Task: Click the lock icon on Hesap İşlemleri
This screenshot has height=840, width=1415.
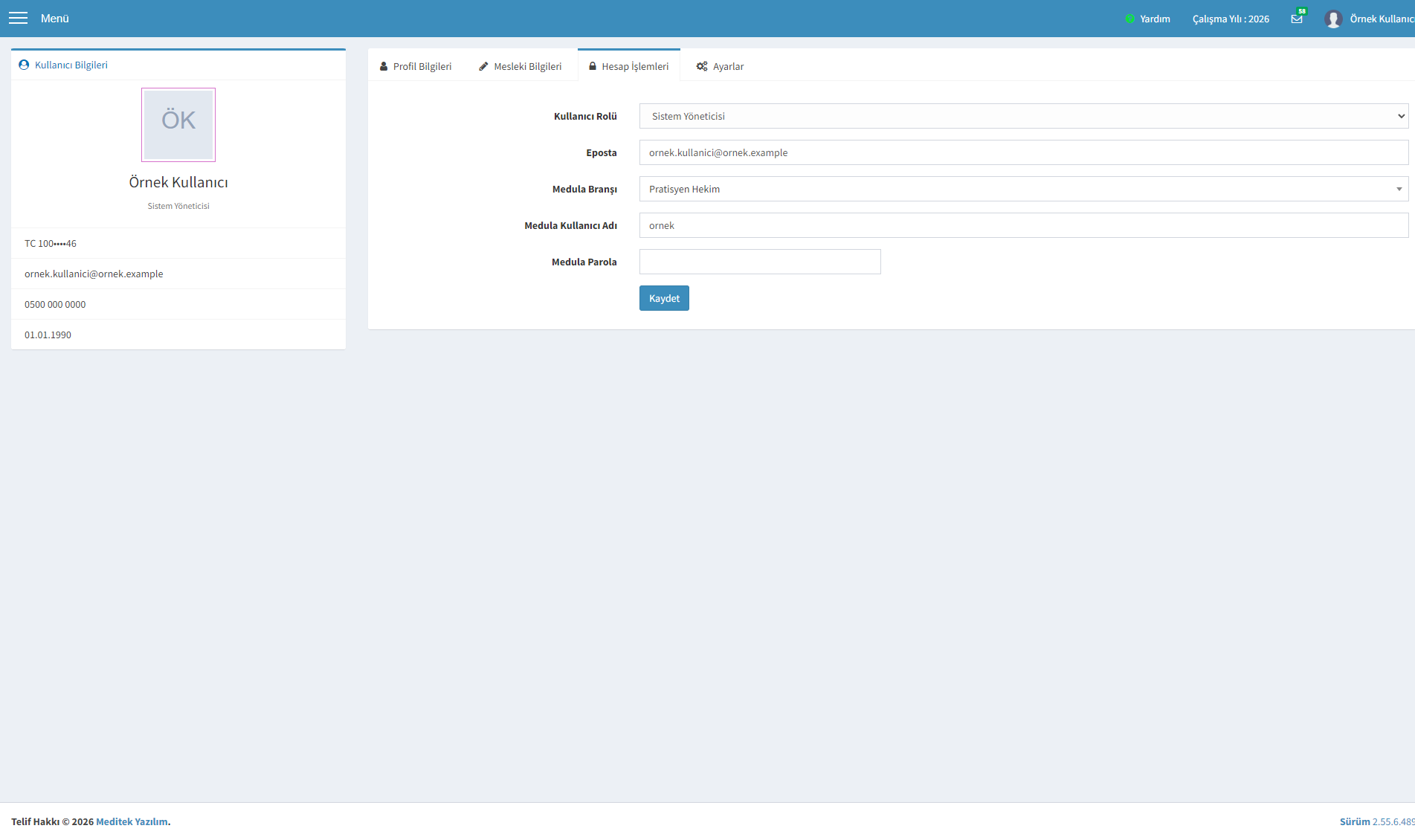Action: click(593, 66)
